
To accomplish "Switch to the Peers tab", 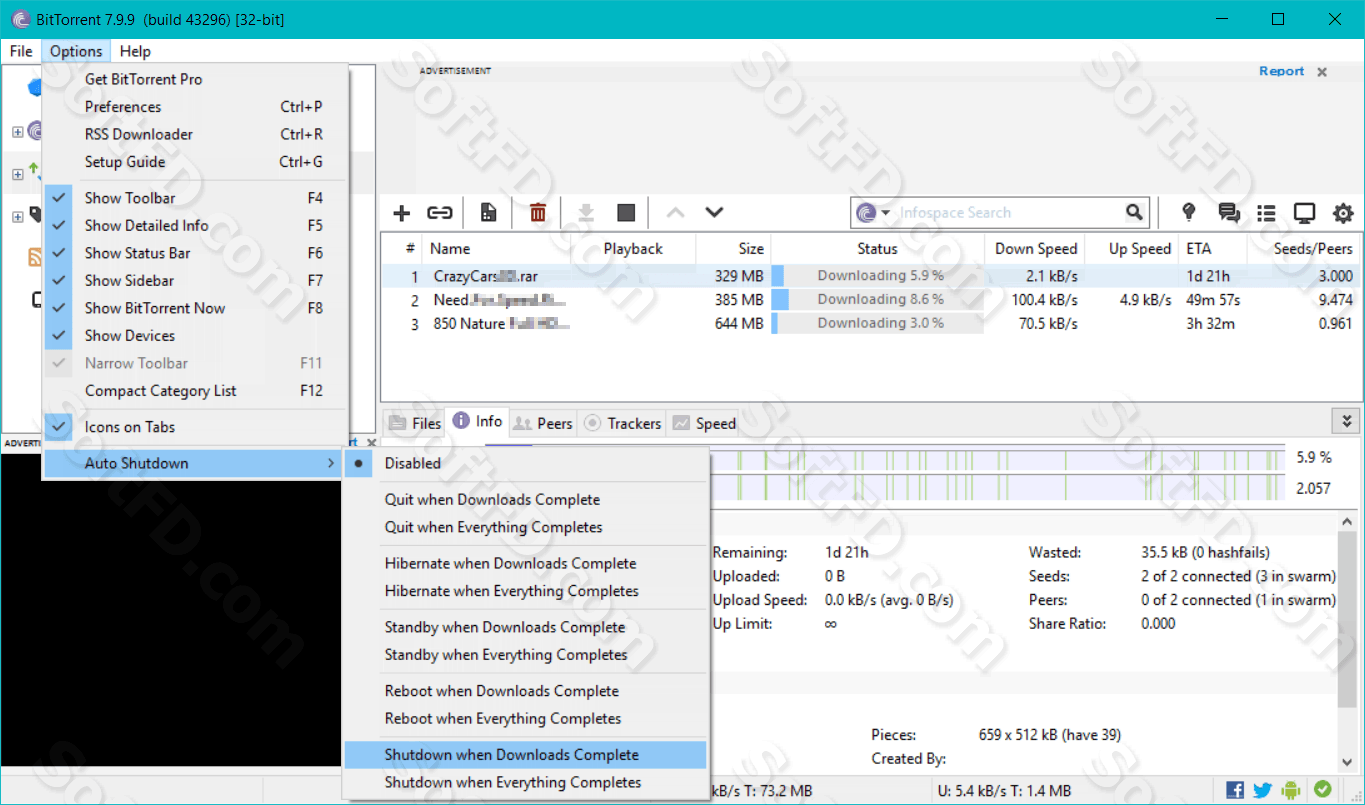I will coord(543,423).
